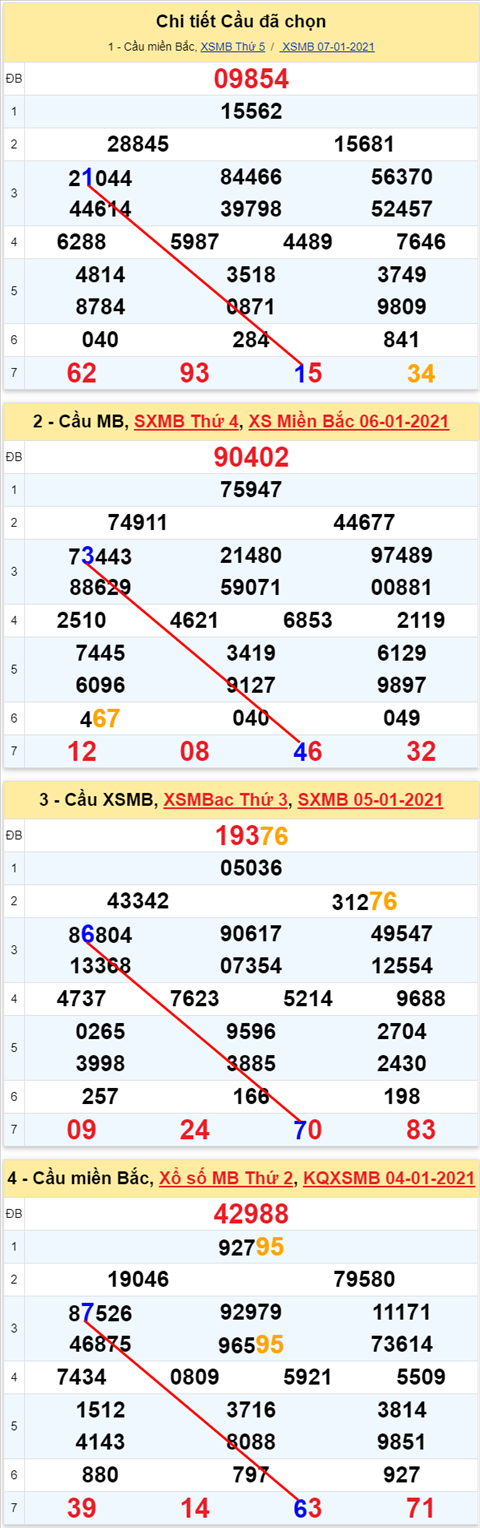Click the number 11171
The height and width of the screenshot is (1528, 480).
(x=401, y=1312)
